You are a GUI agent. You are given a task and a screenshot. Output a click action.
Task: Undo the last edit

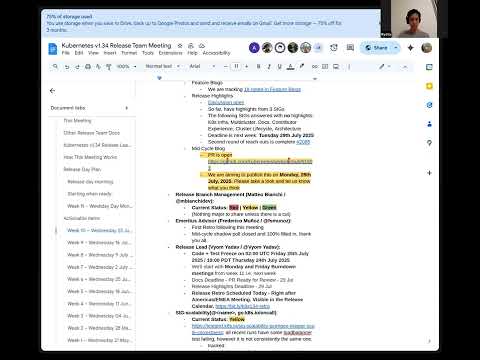point(67,67)
